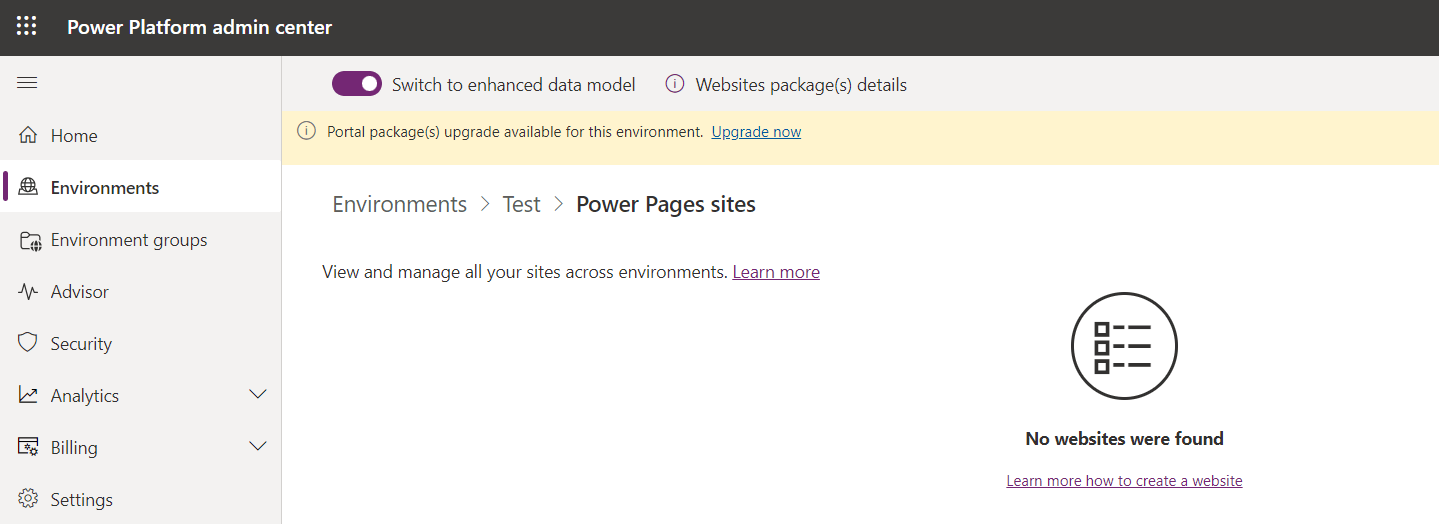
Task: Go to Environments breadcrumb
Action: [x=399, y=204]
